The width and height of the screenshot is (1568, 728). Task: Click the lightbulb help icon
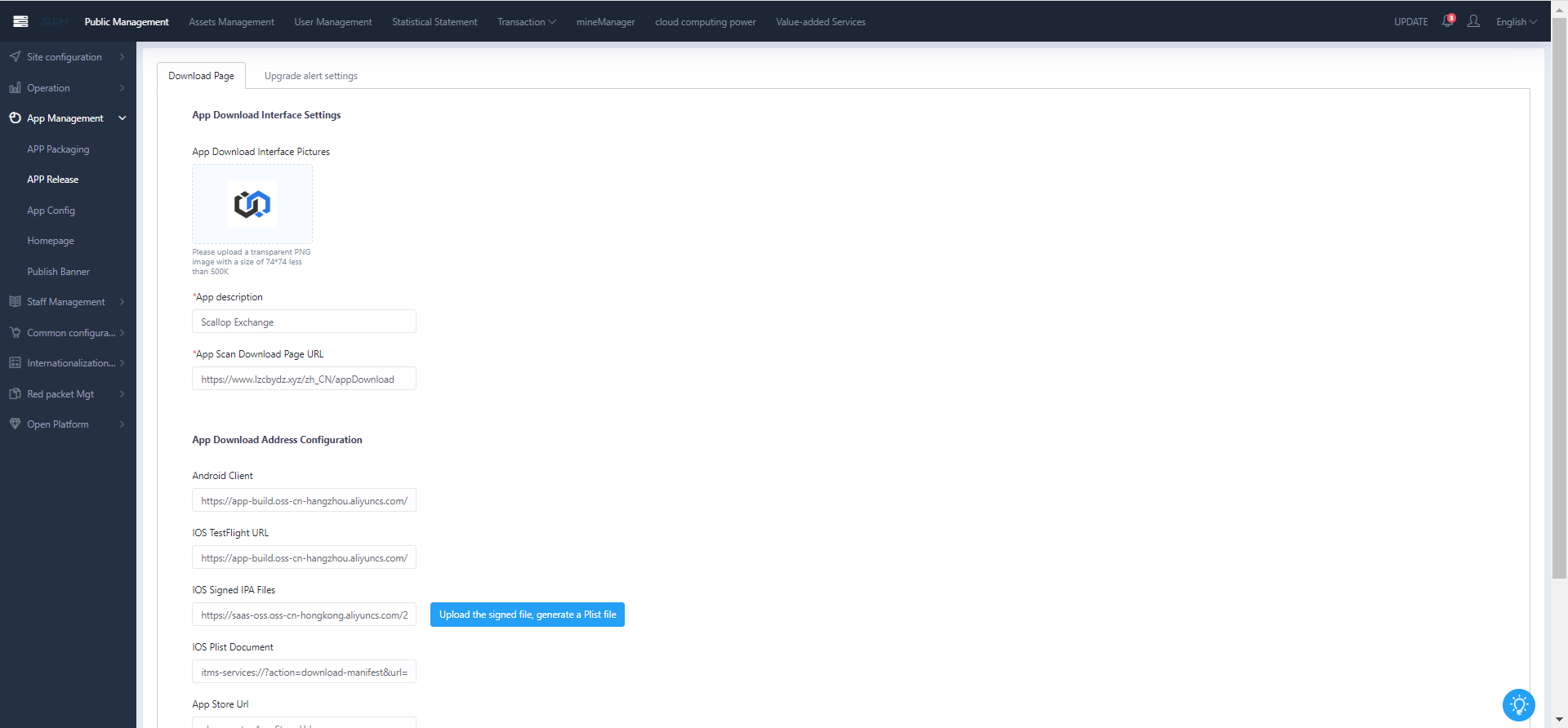pos(1519,705)
